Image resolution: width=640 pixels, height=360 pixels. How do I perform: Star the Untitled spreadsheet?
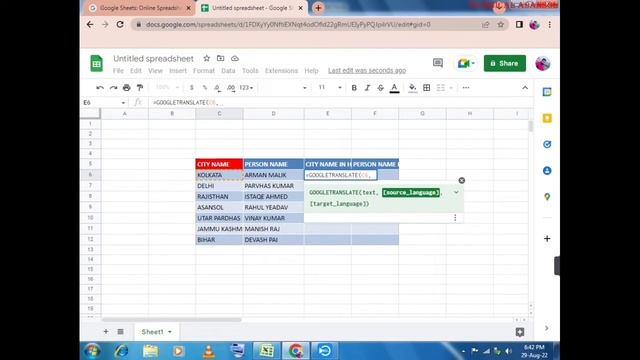[207, 58]
